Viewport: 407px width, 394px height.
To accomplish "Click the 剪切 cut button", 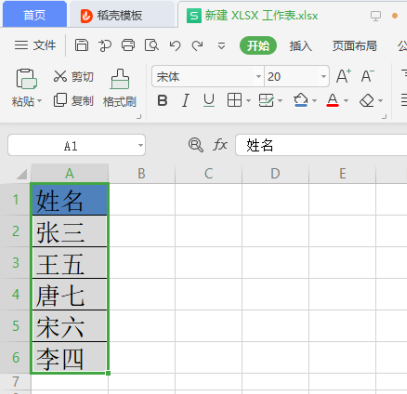I will tap(74, 77).
